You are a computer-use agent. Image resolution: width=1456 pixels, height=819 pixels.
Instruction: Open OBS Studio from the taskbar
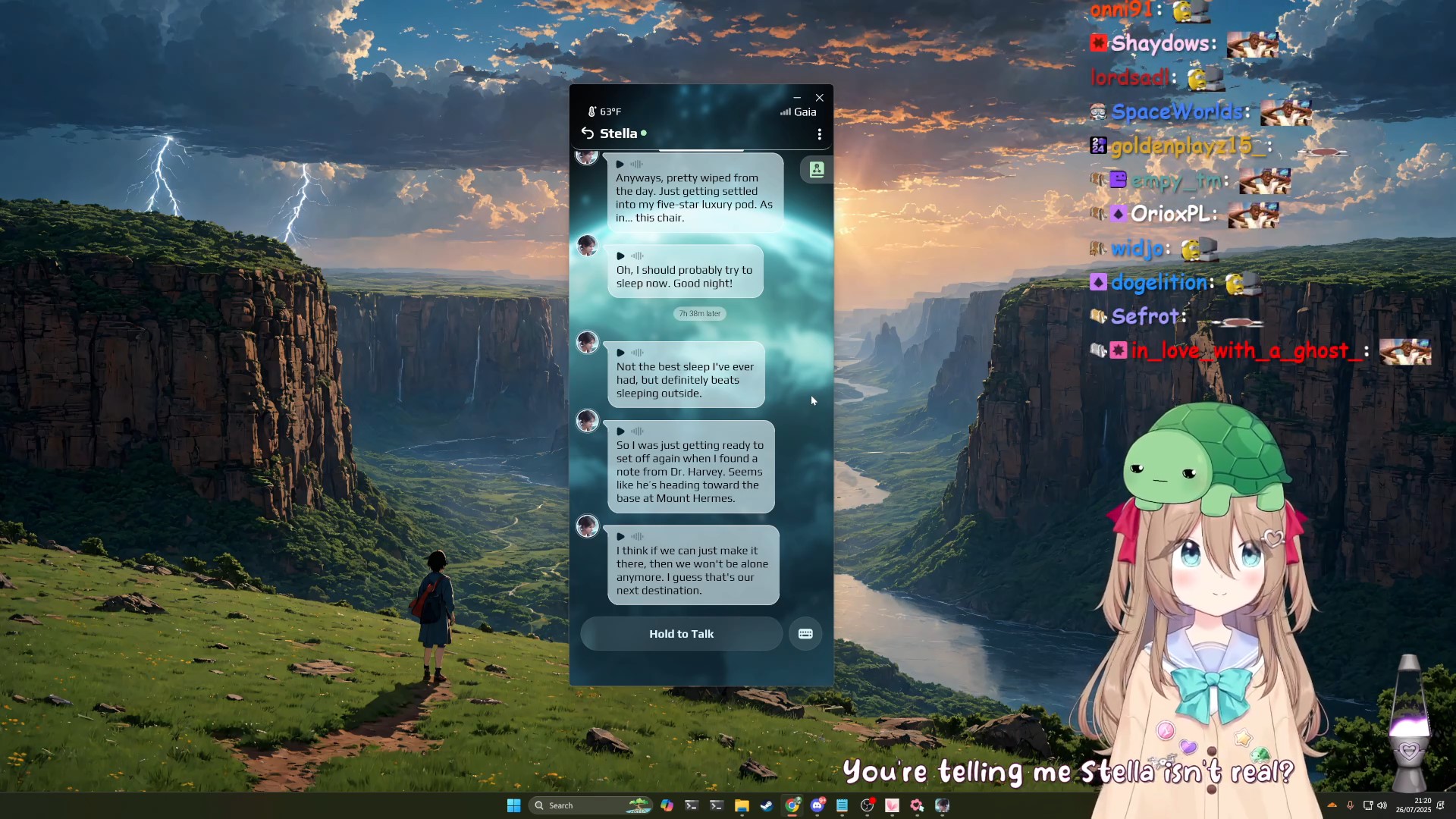pyautogui.click(x=868, y=805)
